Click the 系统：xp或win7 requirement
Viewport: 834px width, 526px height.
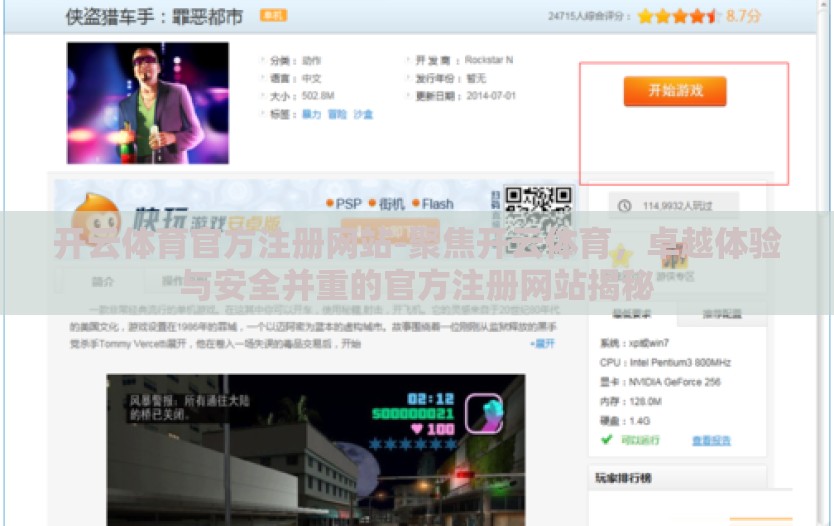click(635, 343)
